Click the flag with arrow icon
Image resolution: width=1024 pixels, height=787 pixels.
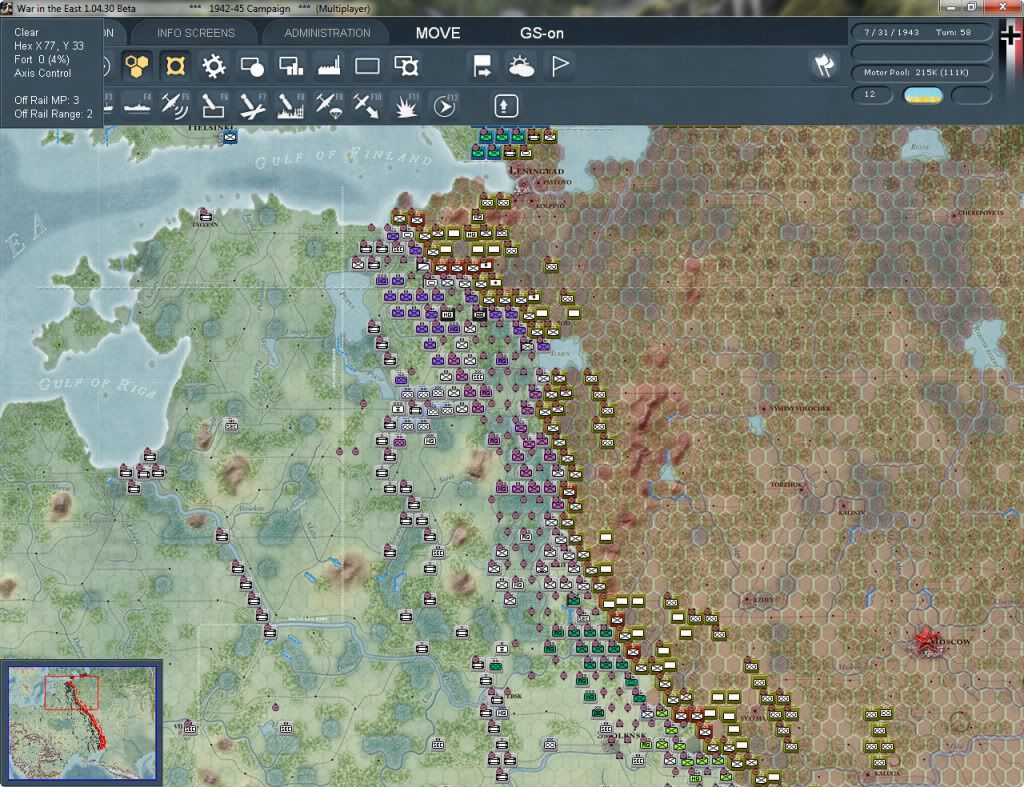483,66
